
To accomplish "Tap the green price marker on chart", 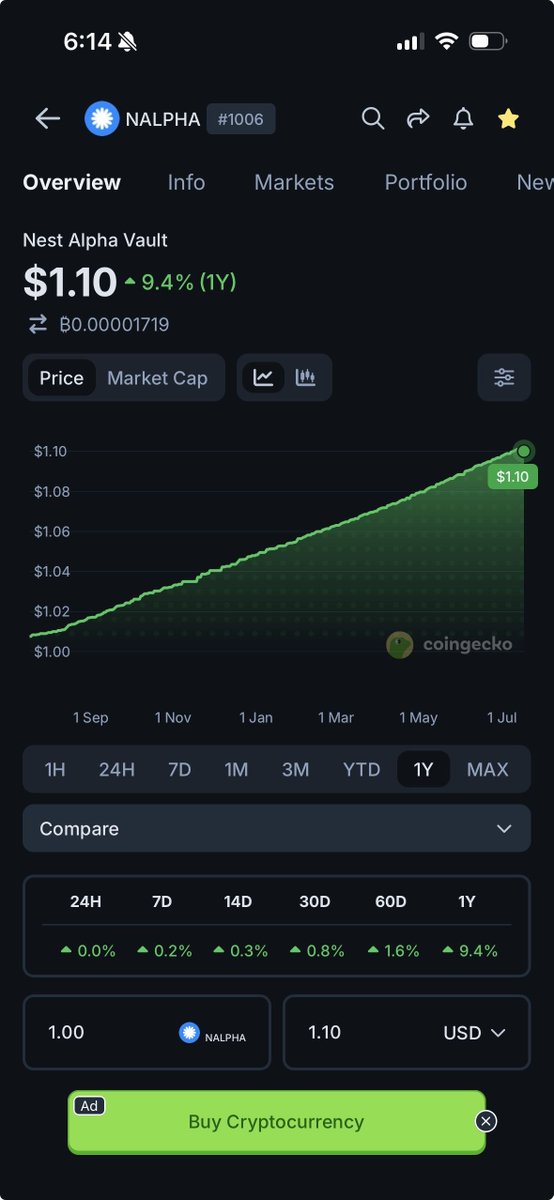I will 523,451.
